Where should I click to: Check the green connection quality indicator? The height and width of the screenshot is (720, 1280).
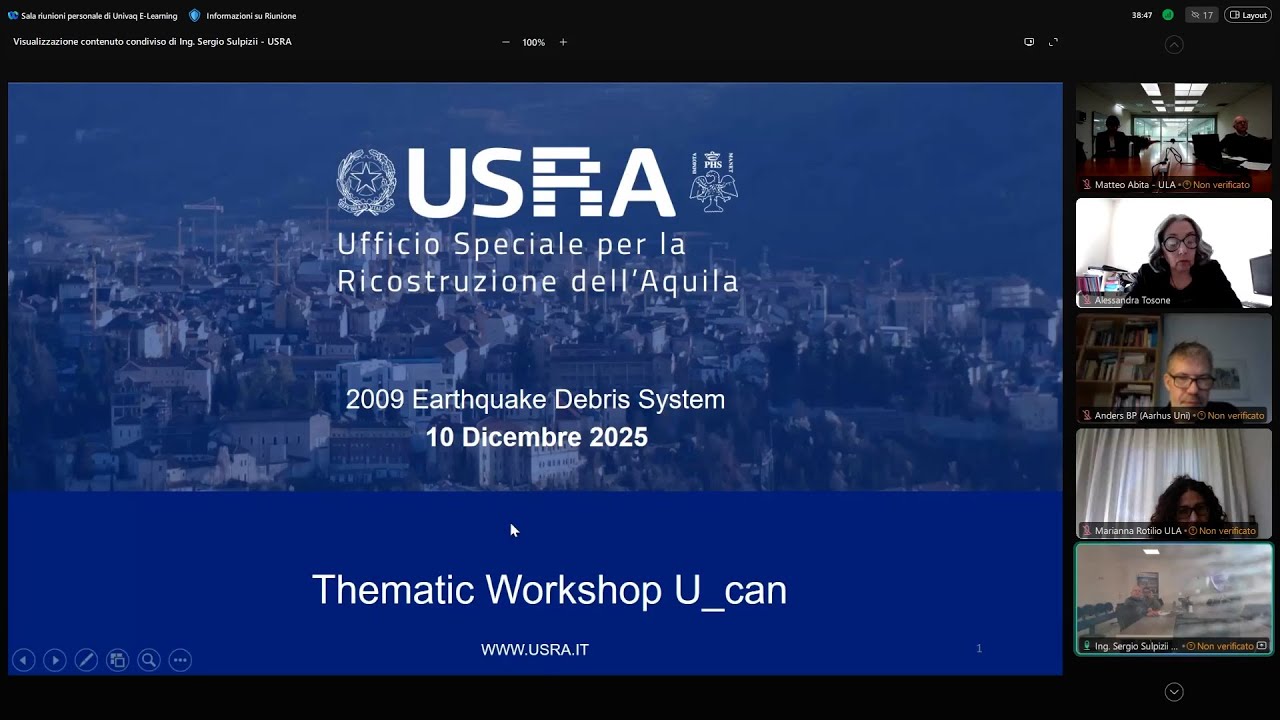point(1166,15)
